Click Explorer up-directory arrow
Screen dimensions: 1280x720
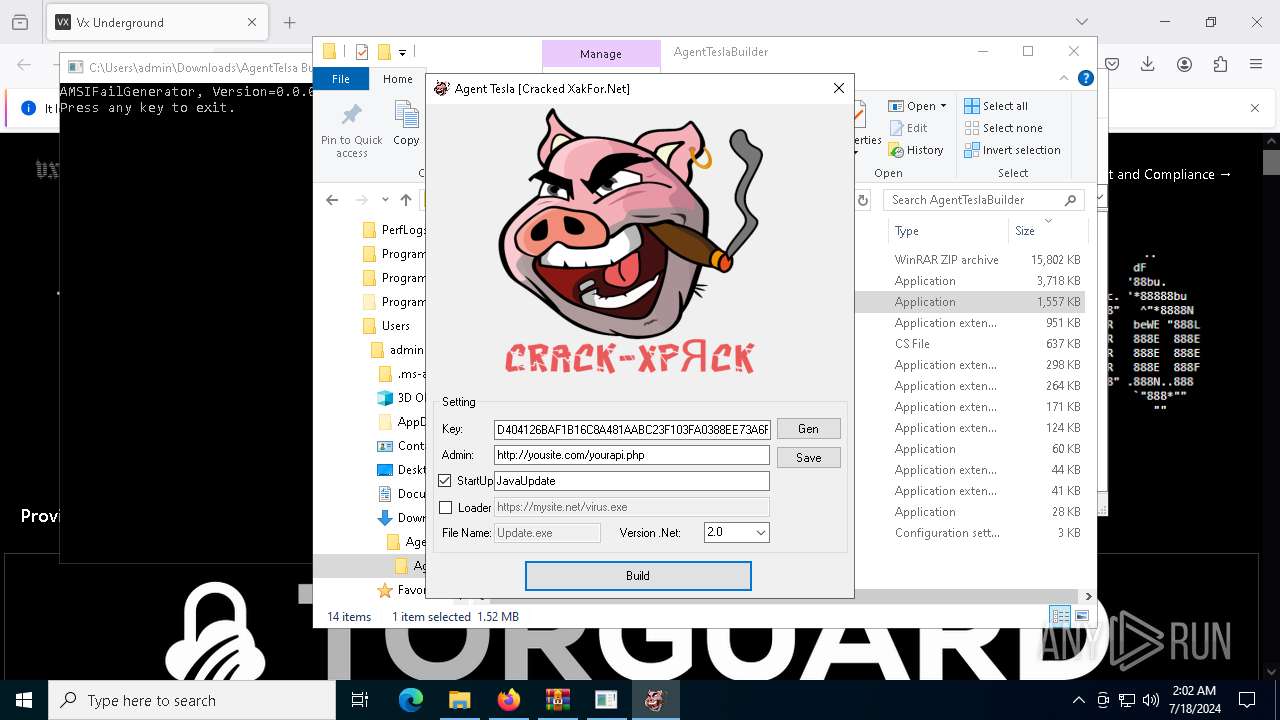point(406,200)
